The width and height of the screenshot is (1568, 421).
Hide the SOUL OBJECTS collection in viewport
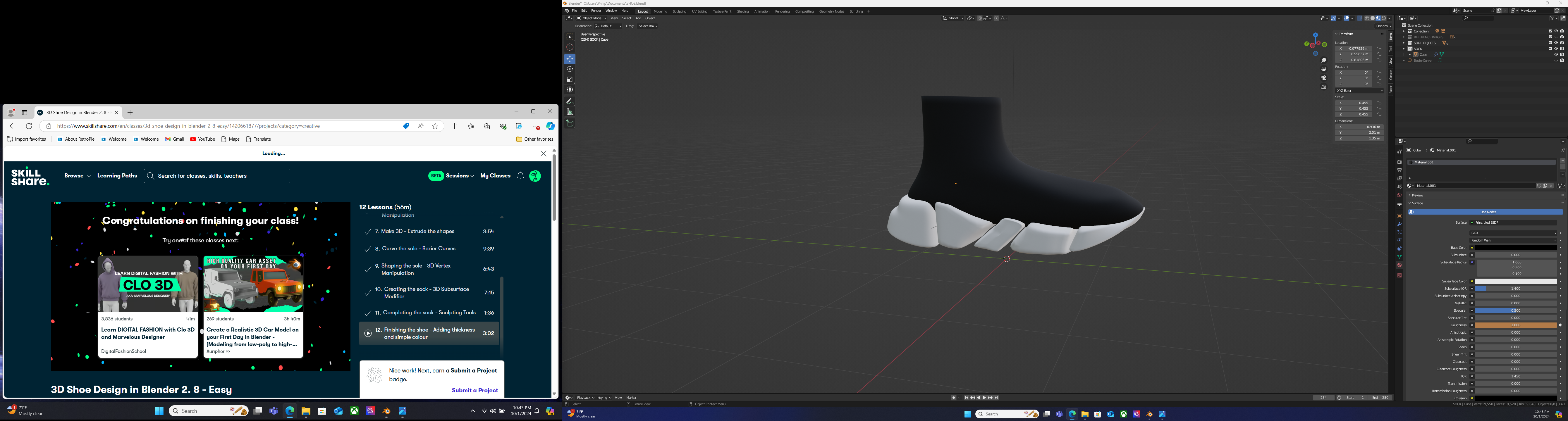(x=1556, y=43)
